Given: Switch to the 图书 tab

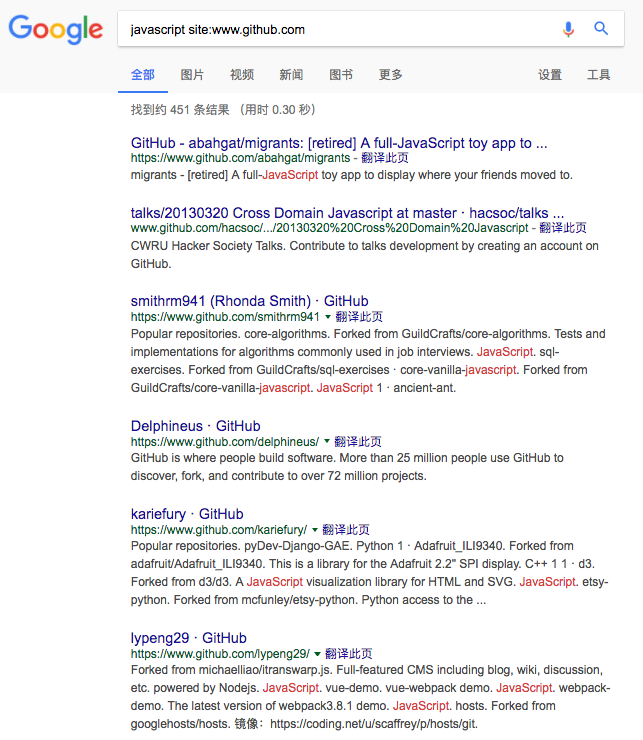Looking at the screenshot, I should [x=341, y=75].
